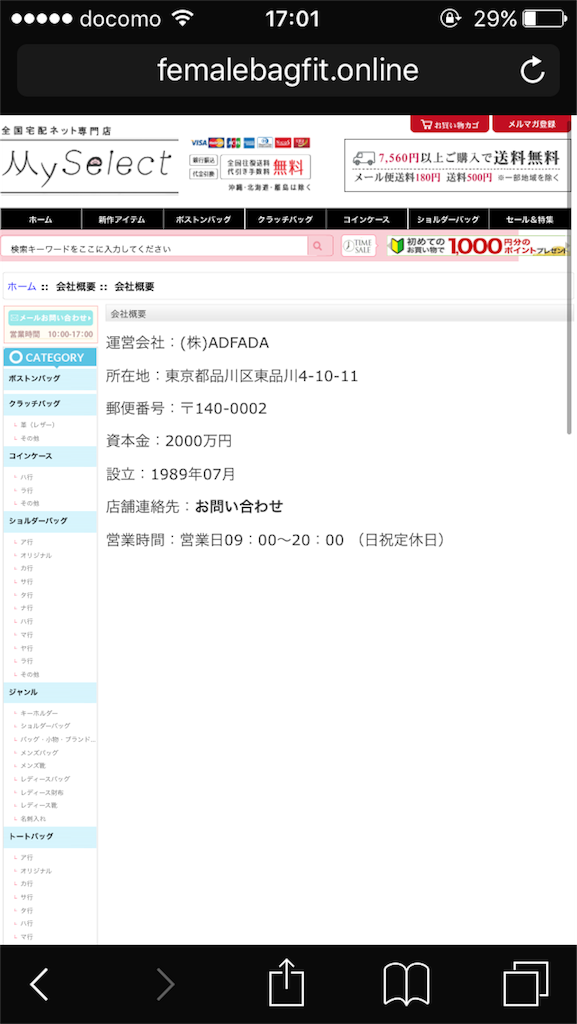Image resolution: width=577 pixels, height=1024 pixels.
Task: Open ショルダーバッグ under ジャンル
Action: point(45,726)
